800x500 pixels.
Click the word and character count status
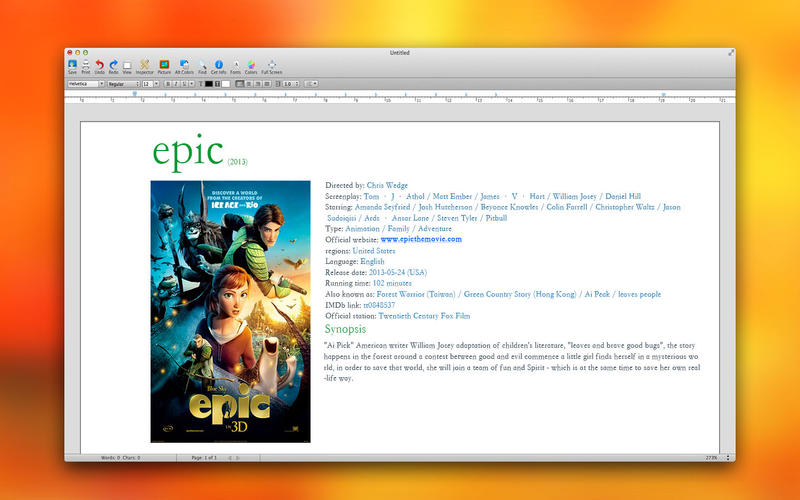[x=120, y=458]
